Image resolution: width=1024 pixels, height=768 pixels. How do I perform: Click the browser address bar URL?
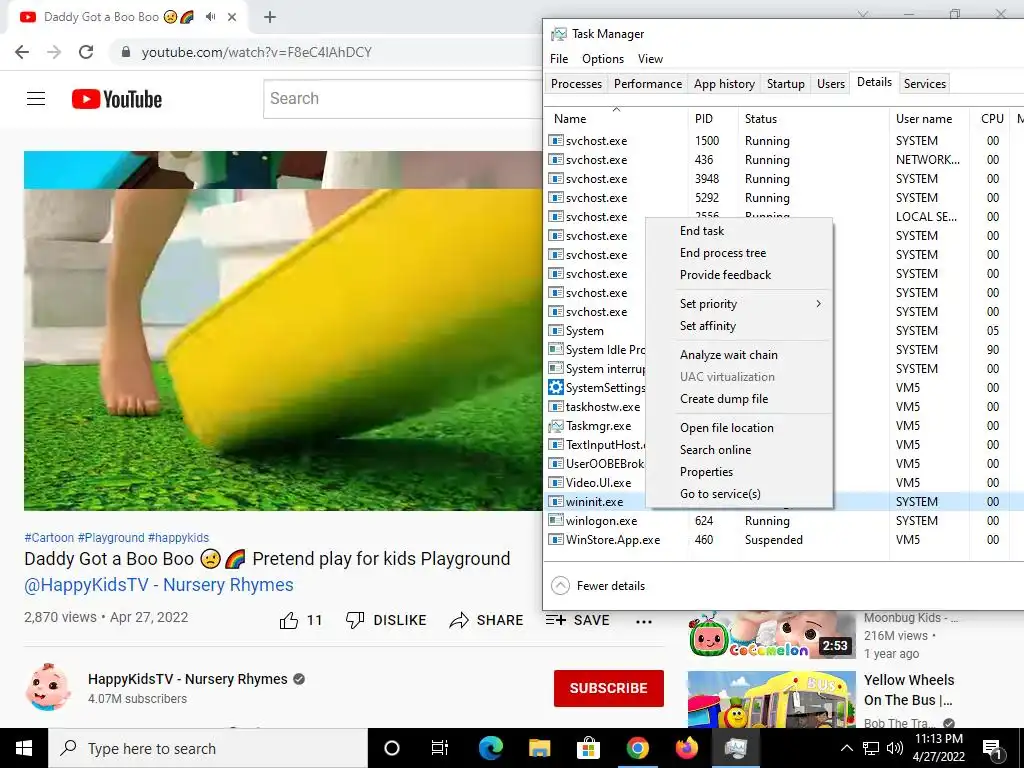click(257, 52)
